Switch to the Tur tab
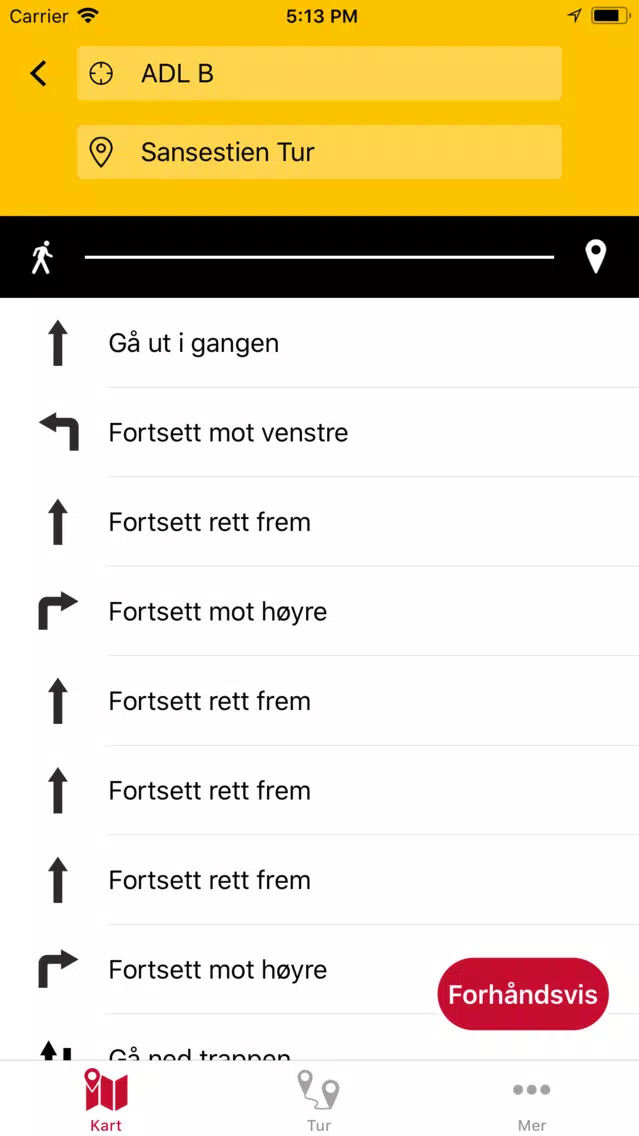Image resolution: width=639 pixels, height=1136 pixels. pos(319,1100)
